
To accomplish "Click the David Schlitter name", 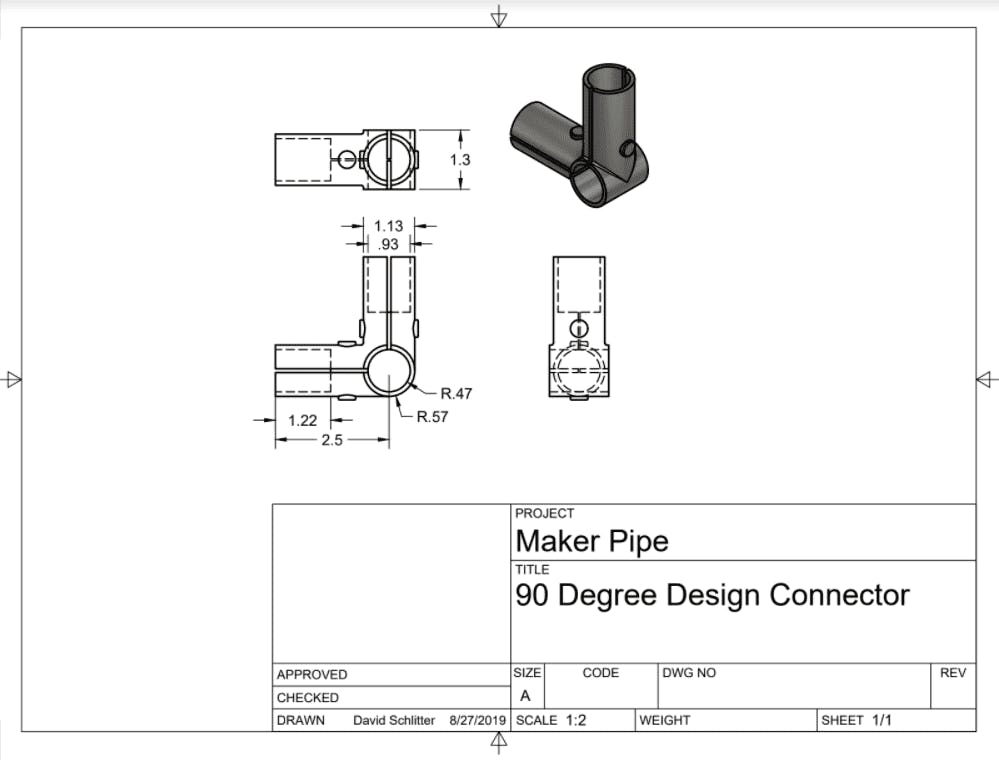I will tap(394, 721).
